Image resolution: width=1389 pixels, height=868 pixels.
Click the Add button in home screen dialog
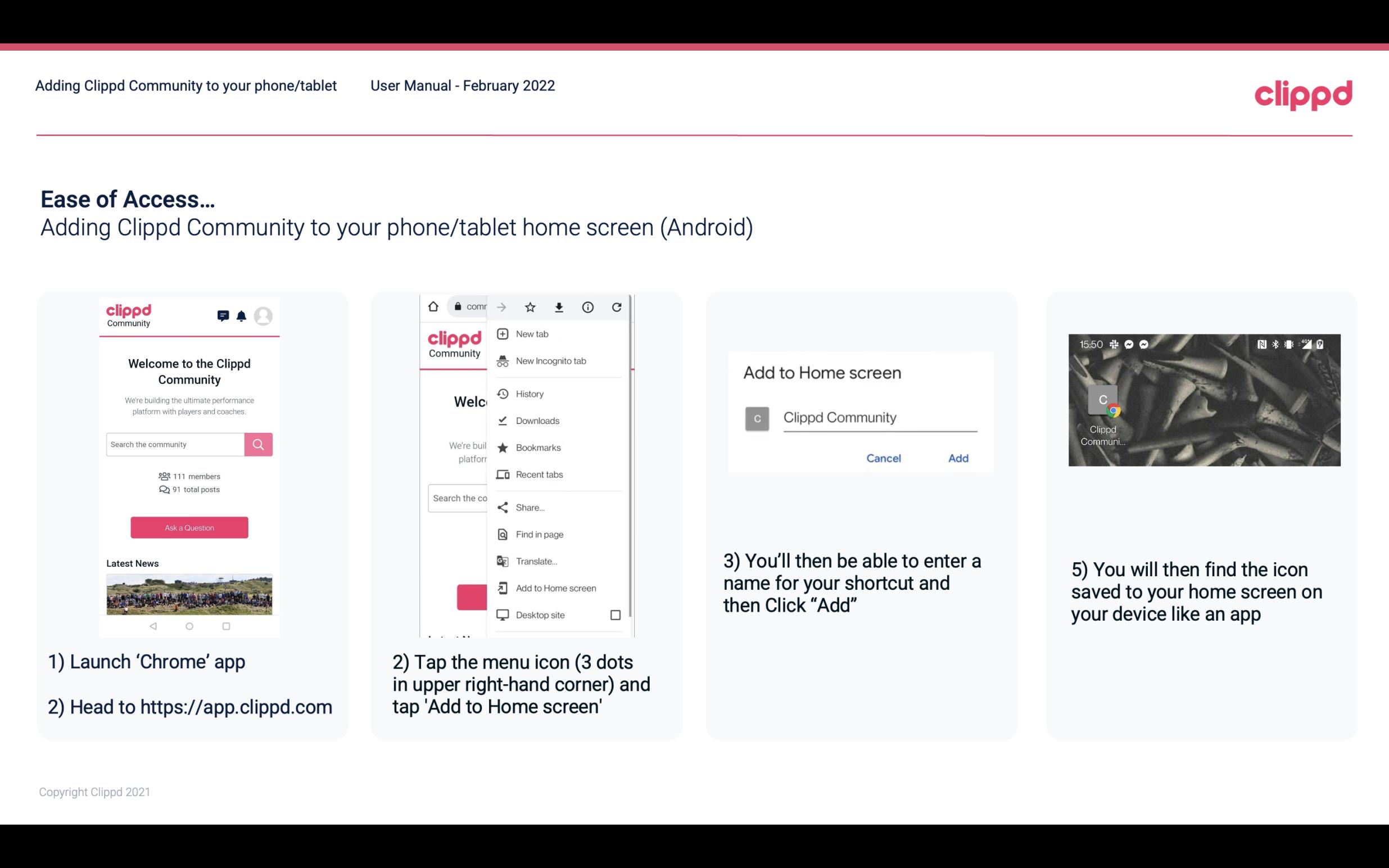(957, 458)
